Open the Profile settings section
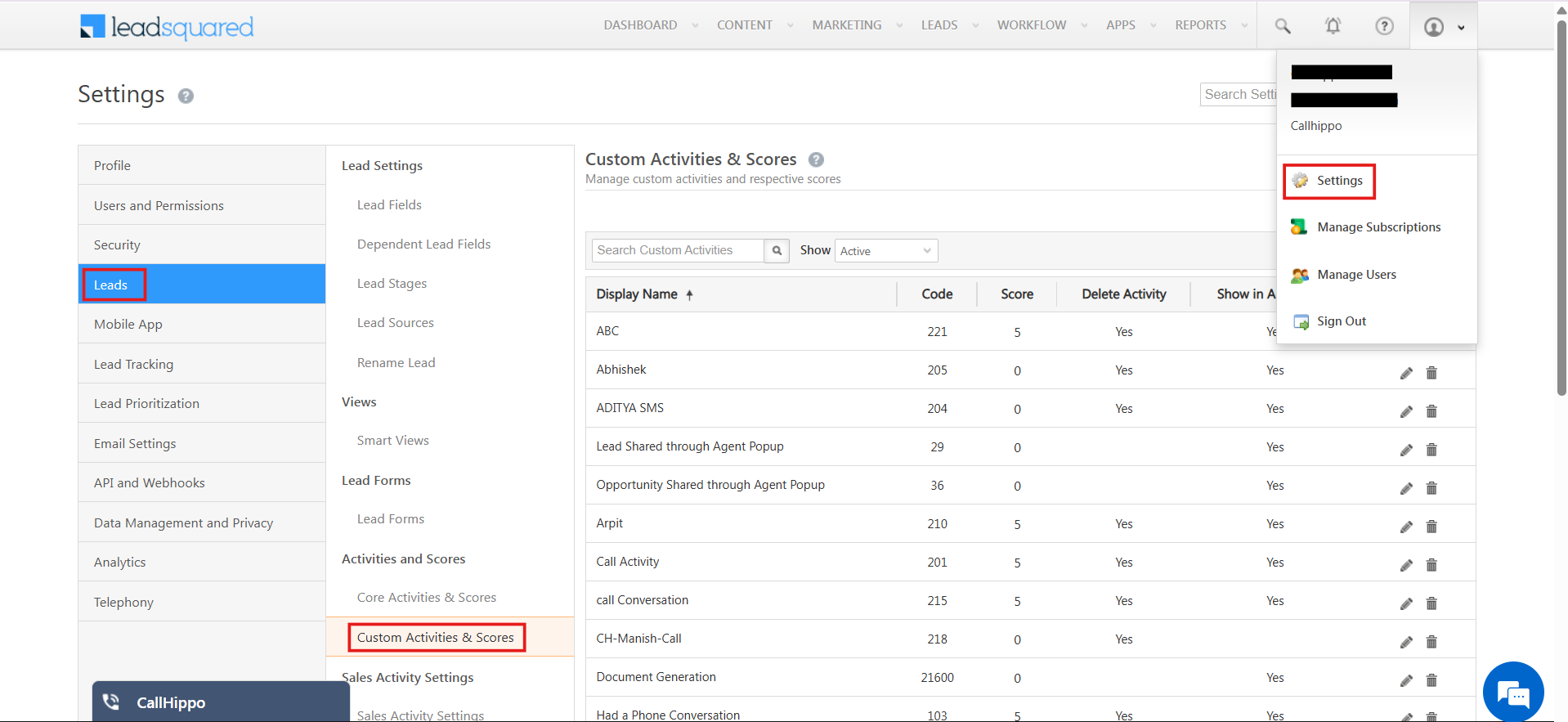Screen dimensions: 1568x722 click(202, 165)
